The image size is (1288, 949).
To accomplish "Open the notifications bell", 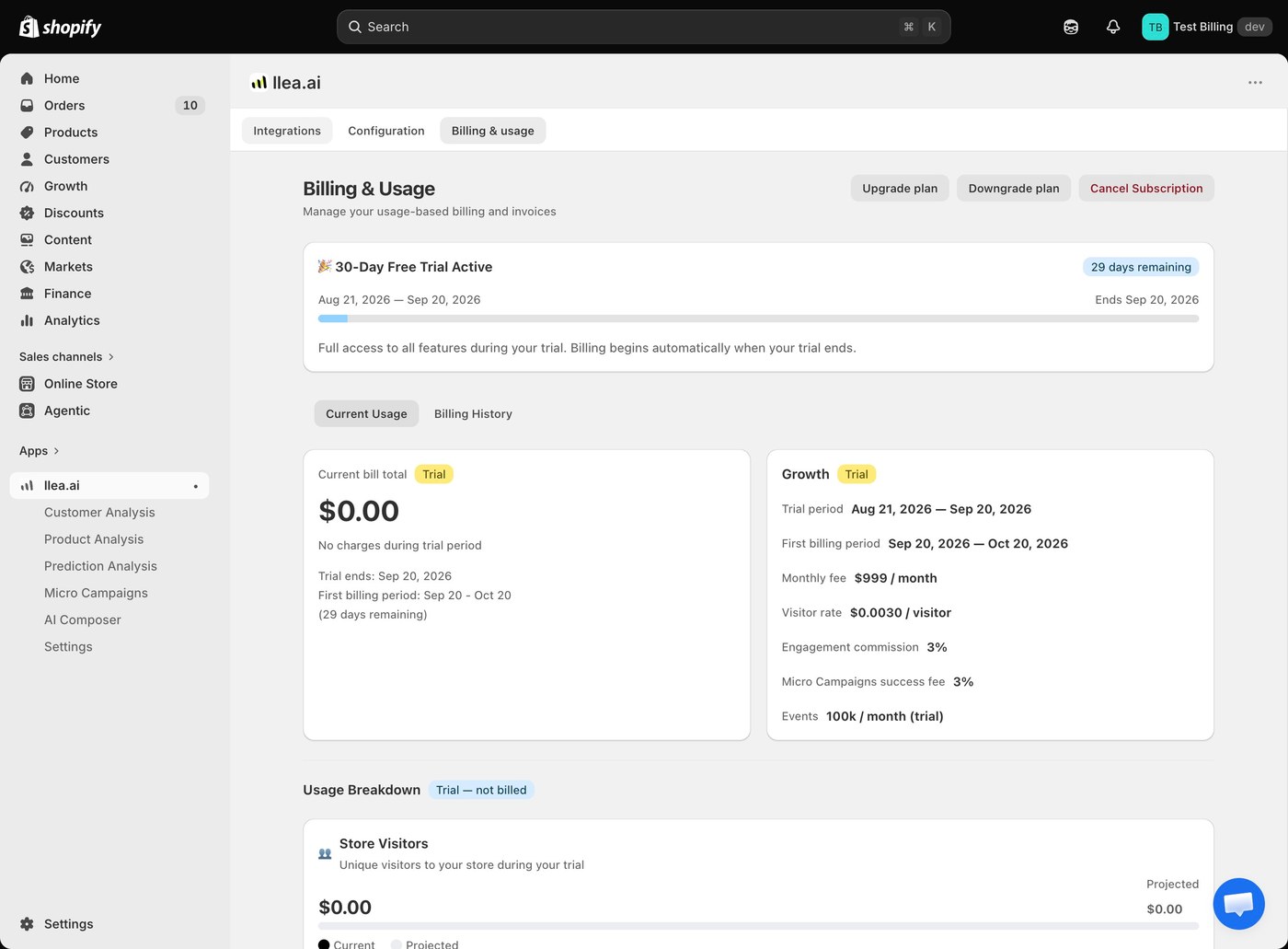I will tap(1113, 27).
